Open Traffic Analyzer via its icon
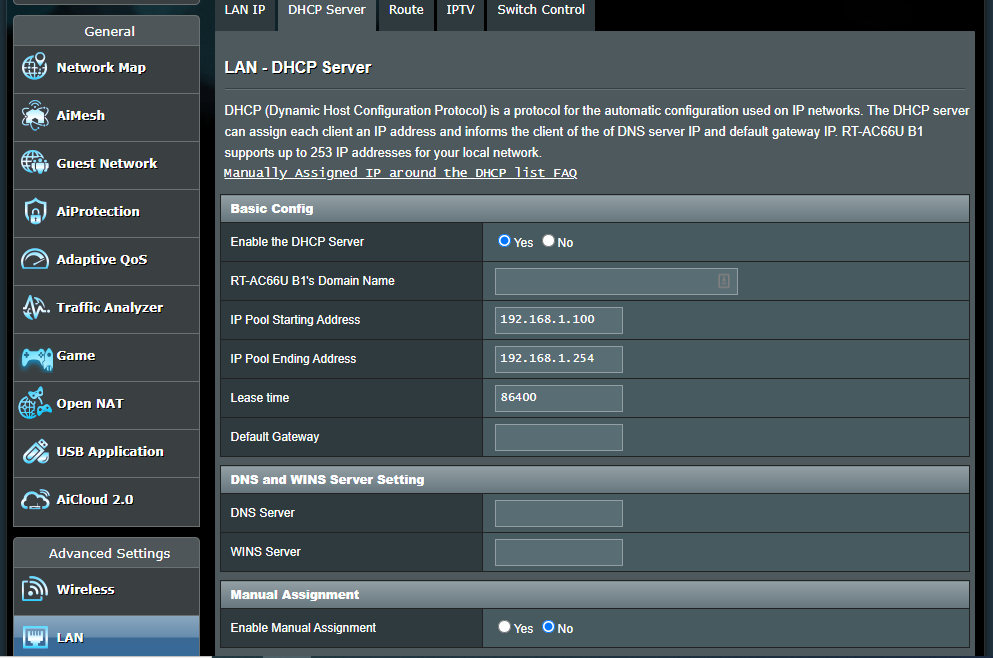Screen dimensions: 993x658 pos(35,308)
